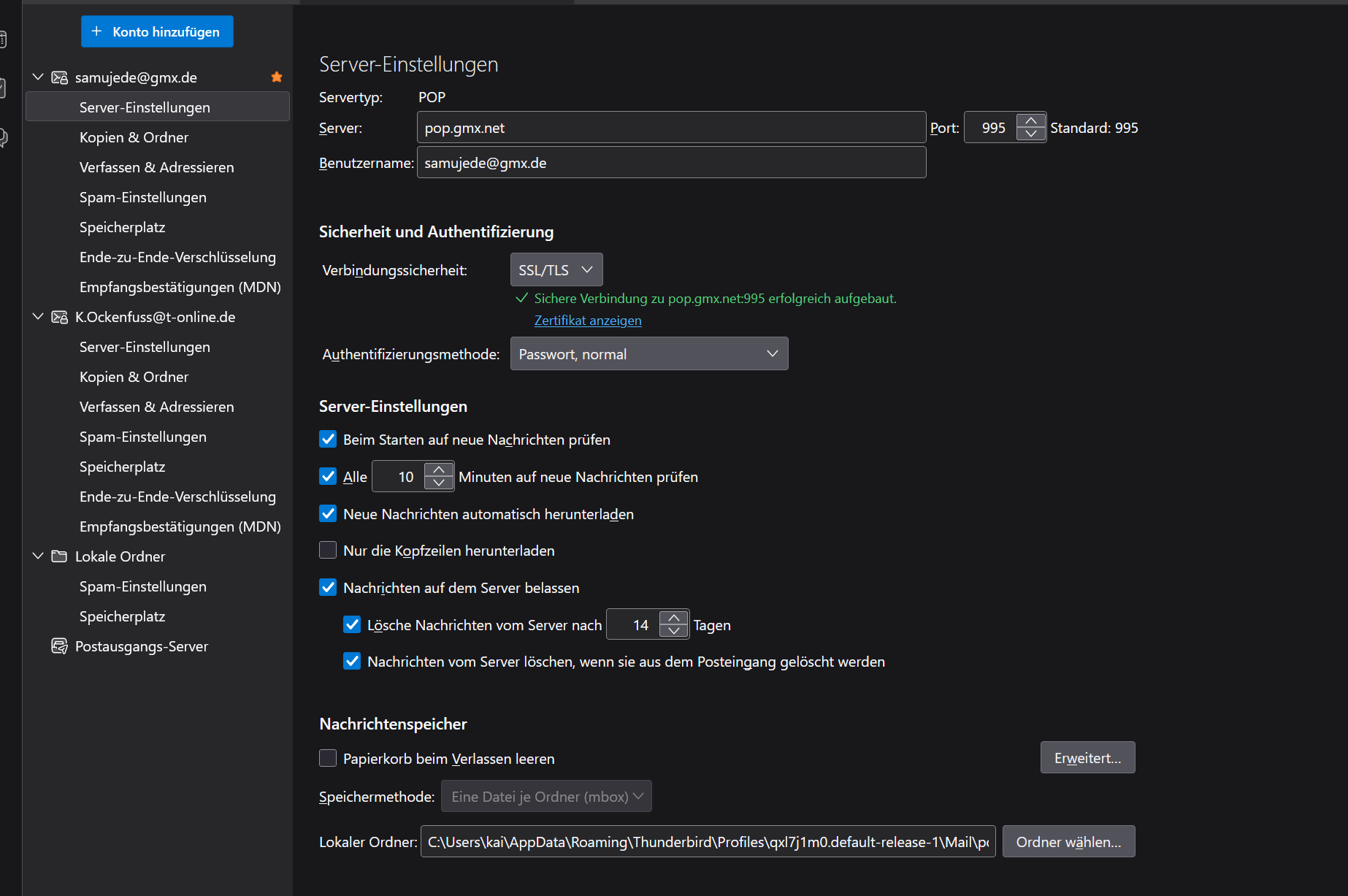Click the K.Ockenfuss@t-online.de mail account icon

[59, 317]
